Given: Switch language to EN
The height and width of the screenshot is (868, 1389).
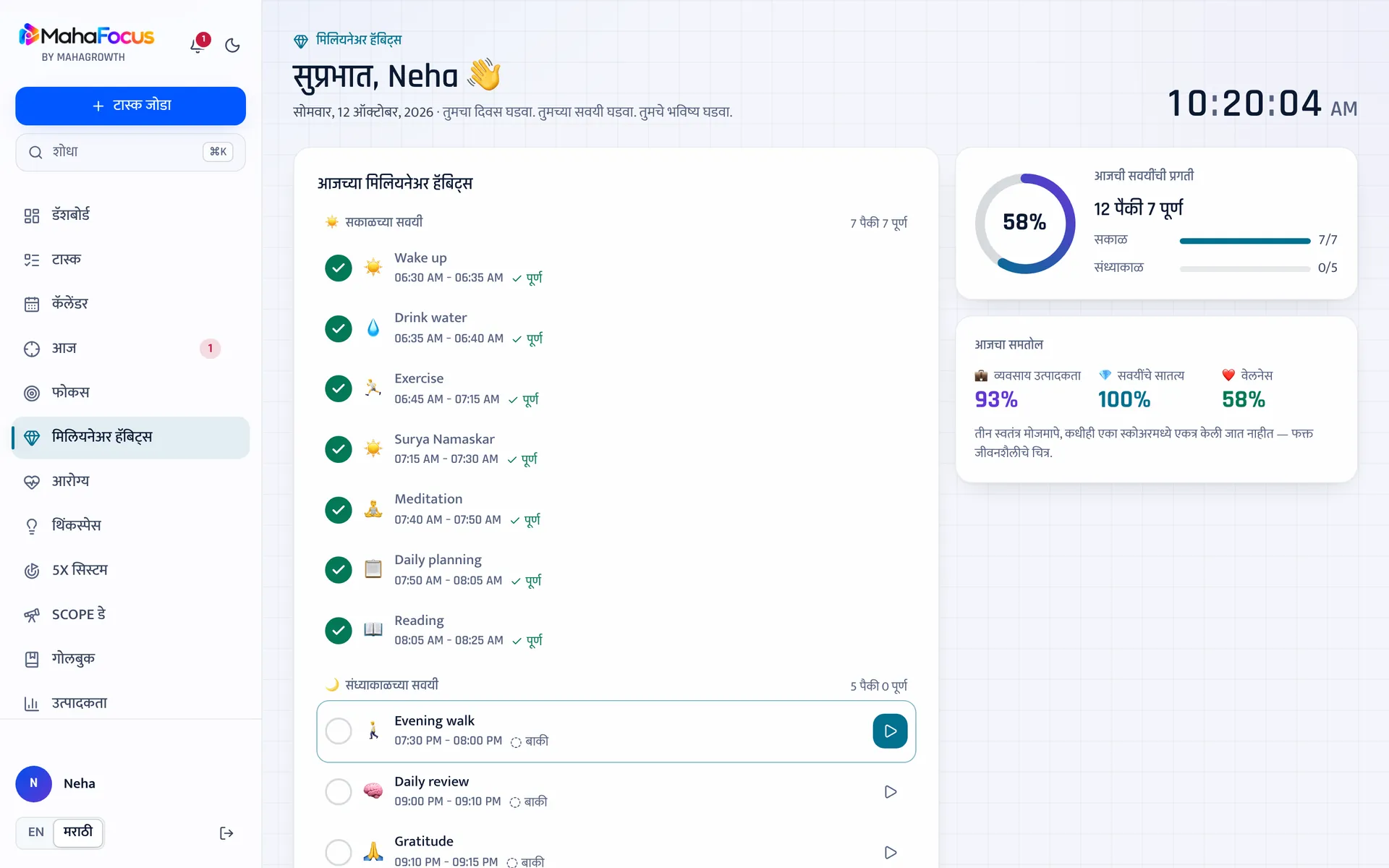Looking at the screenshot, I should pyautogui.click(x=36, y=833).
